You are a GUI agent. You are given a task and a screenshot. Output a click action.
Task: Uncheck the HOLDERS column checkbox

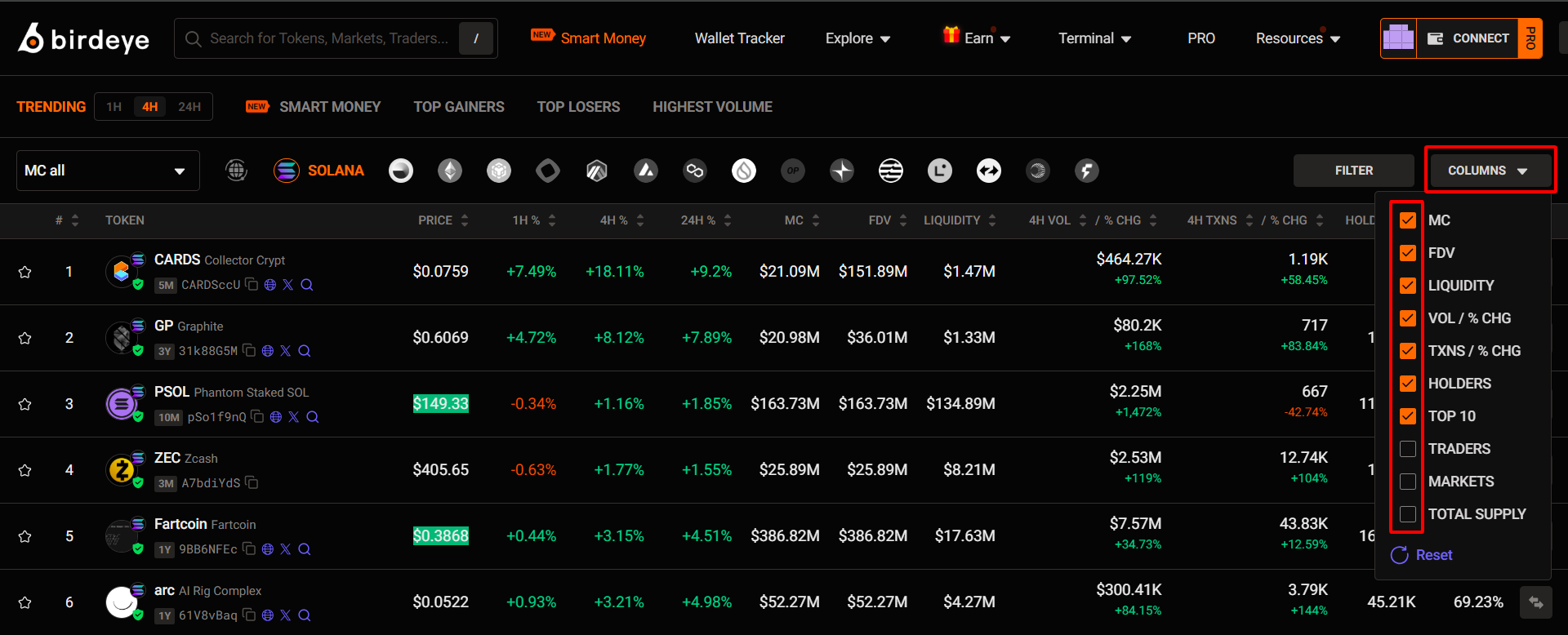(x=1408, y=384)
